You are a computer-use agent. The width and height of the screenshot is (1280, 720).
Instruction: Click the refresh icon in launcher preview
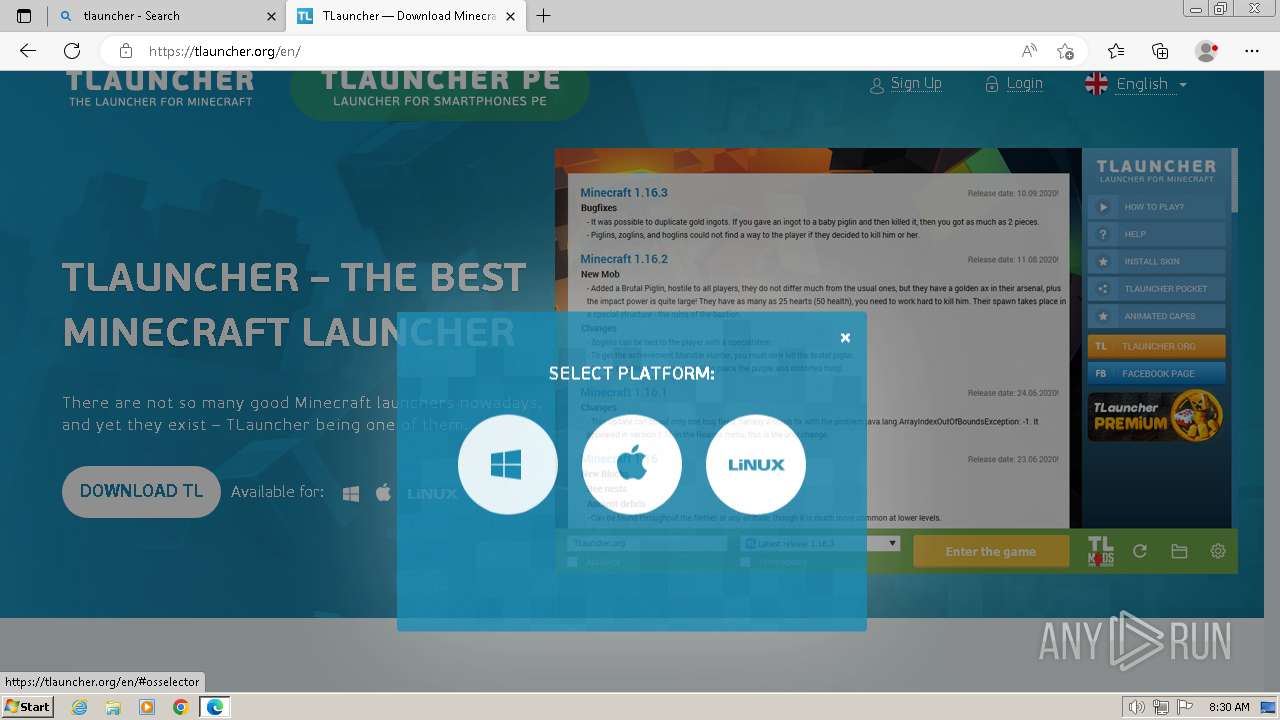(1139, 551)
